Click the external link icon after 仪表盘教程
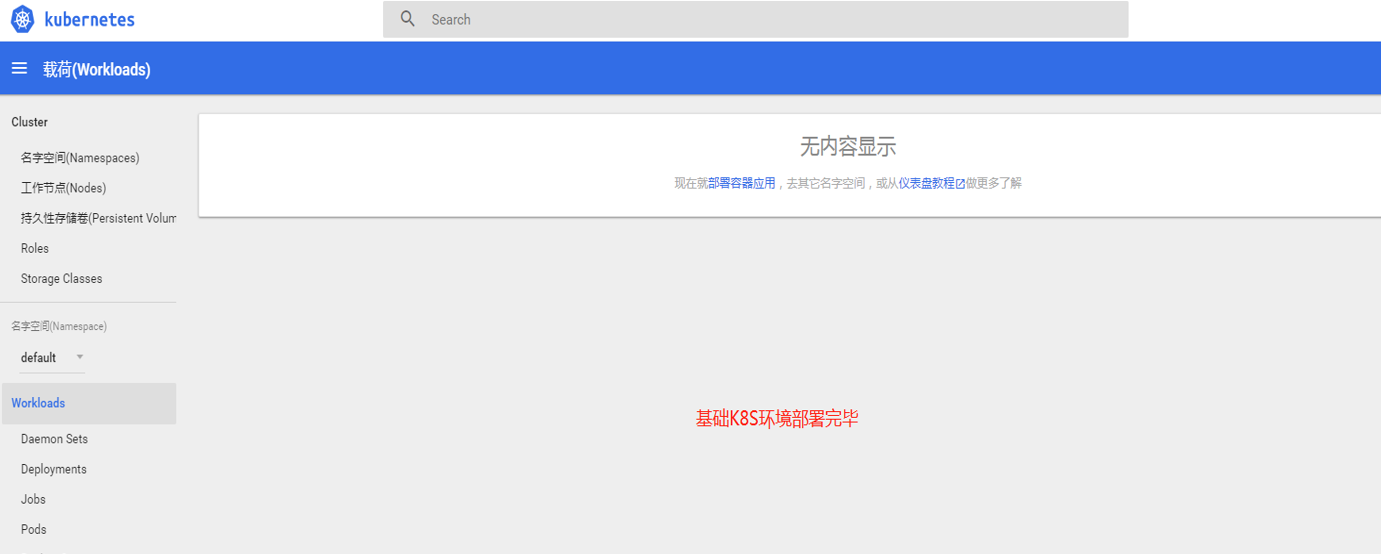The width and height of the screenshot is (1381, 554). click(960, 184)
